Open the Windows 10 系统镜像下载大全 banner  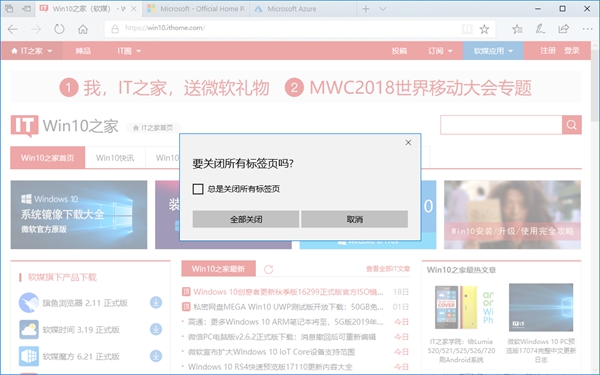(x=79, y=215)
